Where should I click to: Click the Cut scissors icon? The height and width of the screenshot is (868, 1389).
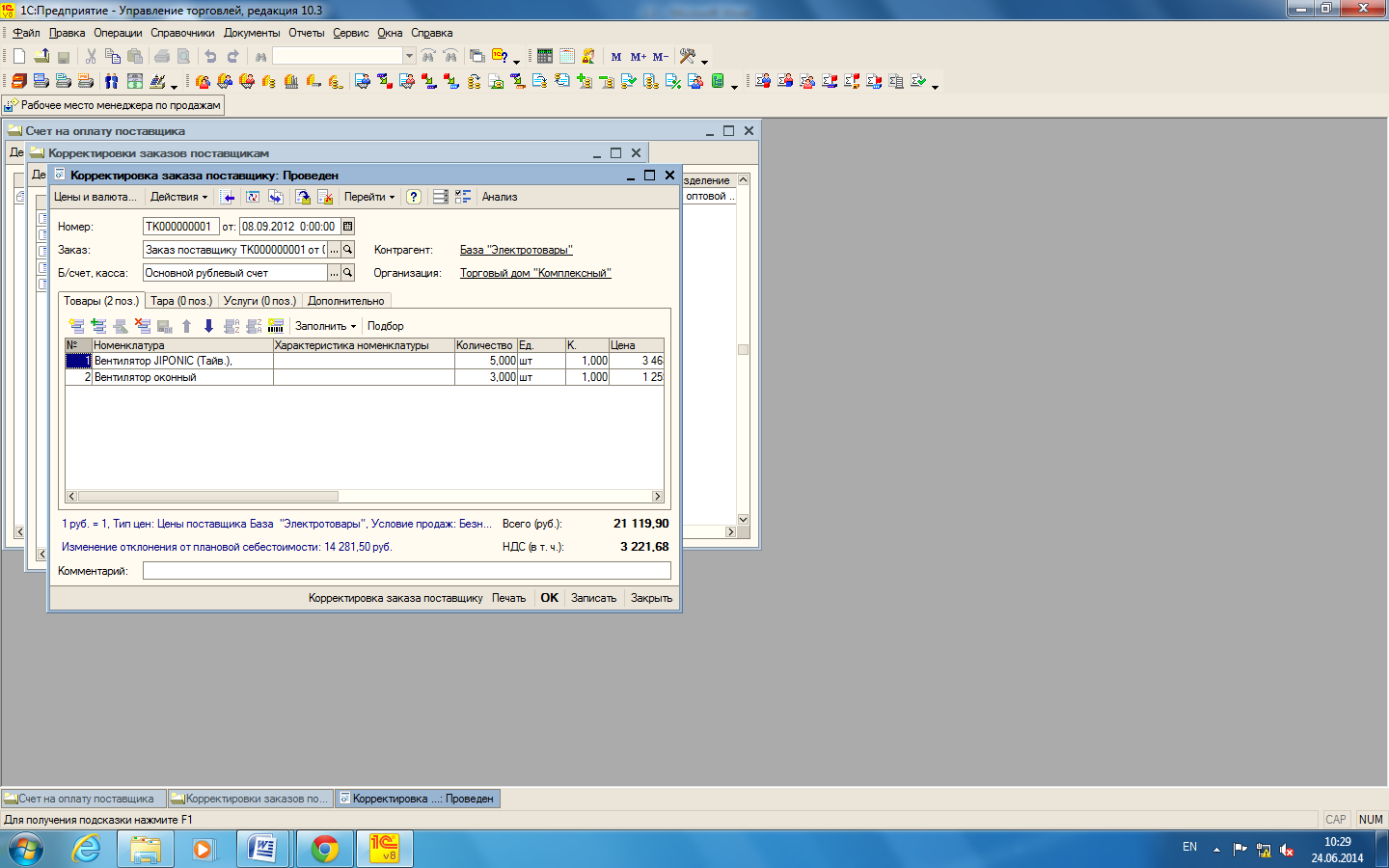pyautogui.click(x=91, y=57)
